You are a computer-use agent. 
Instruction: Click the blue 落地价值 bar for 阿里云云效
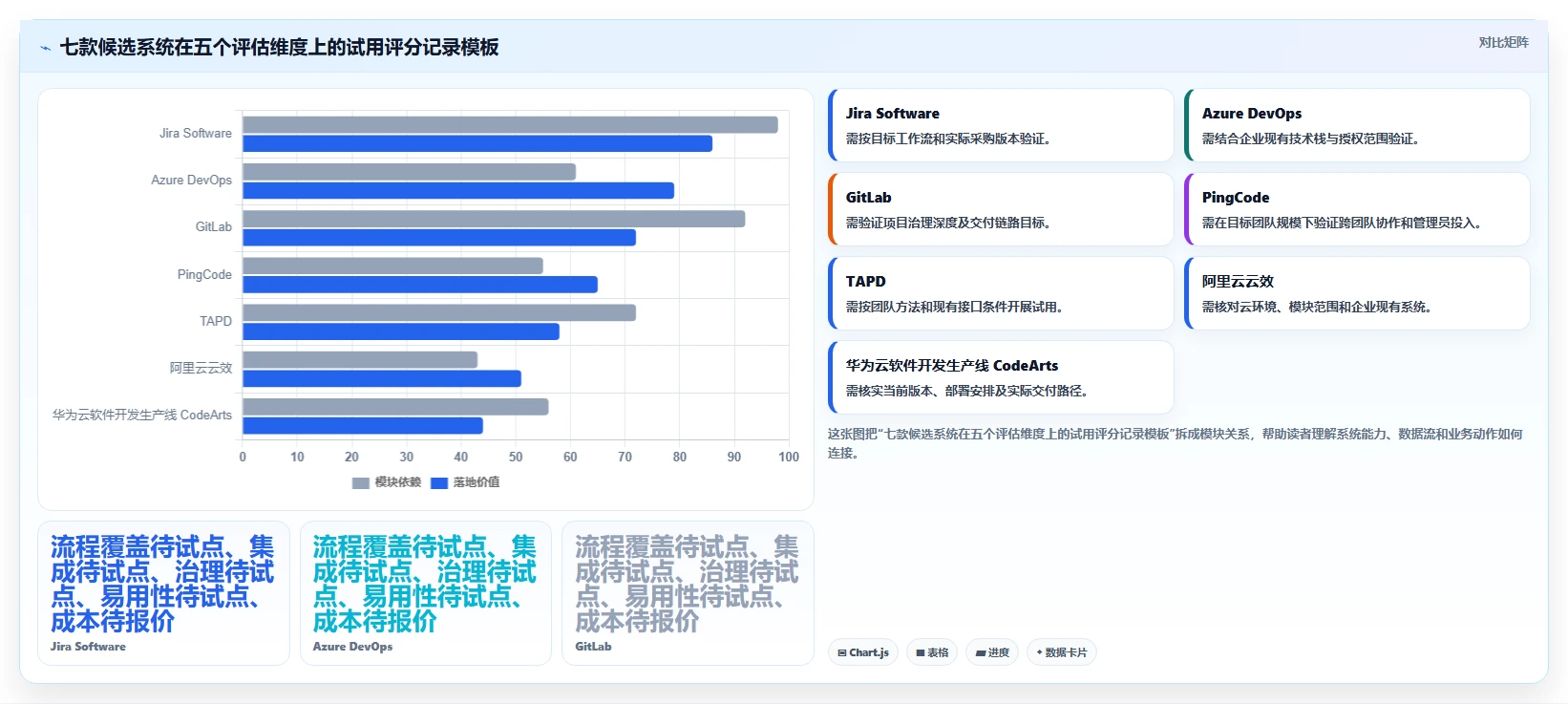[382, 378]
